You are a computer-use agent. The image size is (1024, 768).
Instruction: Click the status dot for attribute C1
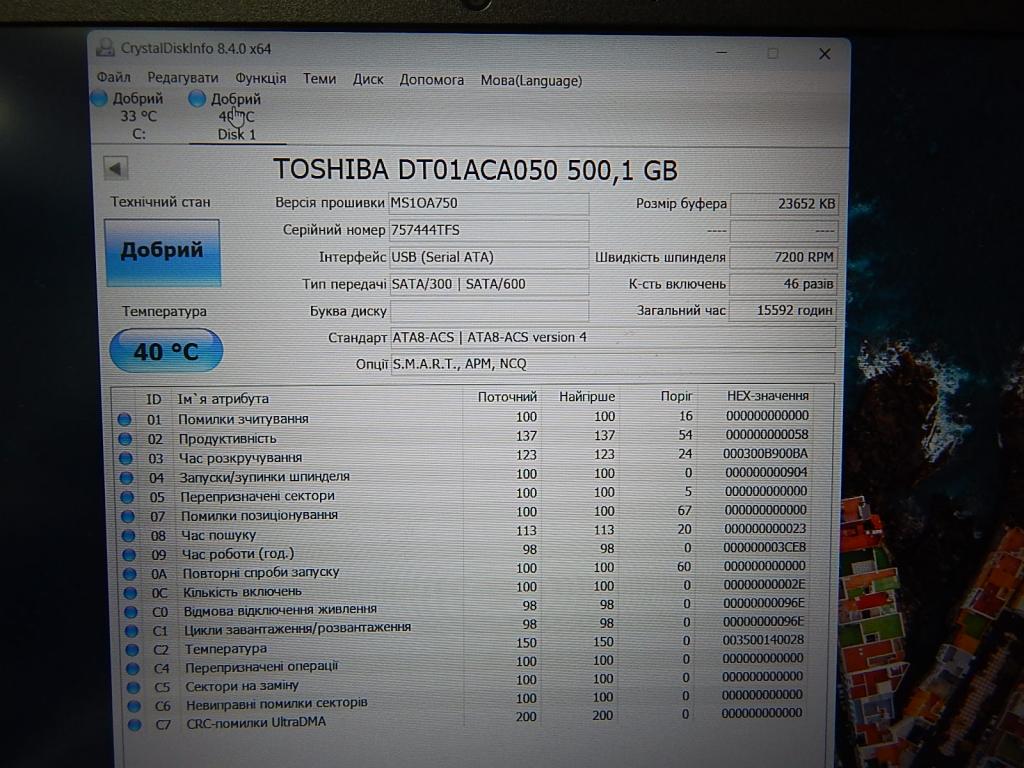tap(131, 631)
